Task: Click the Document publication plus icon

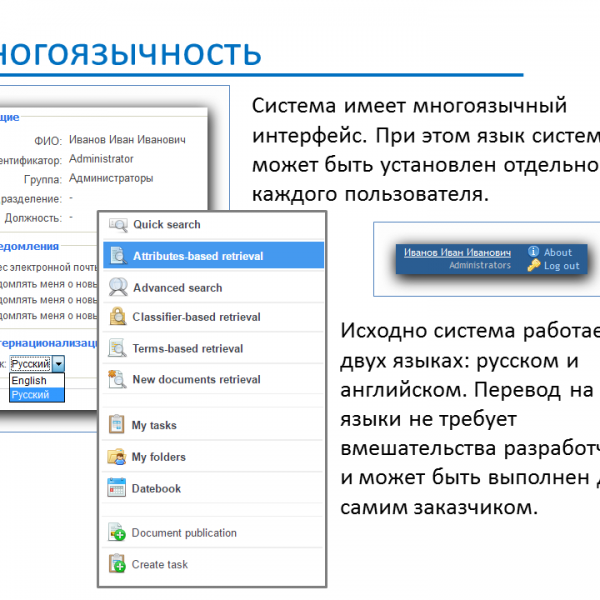Action: coord(117,534)
